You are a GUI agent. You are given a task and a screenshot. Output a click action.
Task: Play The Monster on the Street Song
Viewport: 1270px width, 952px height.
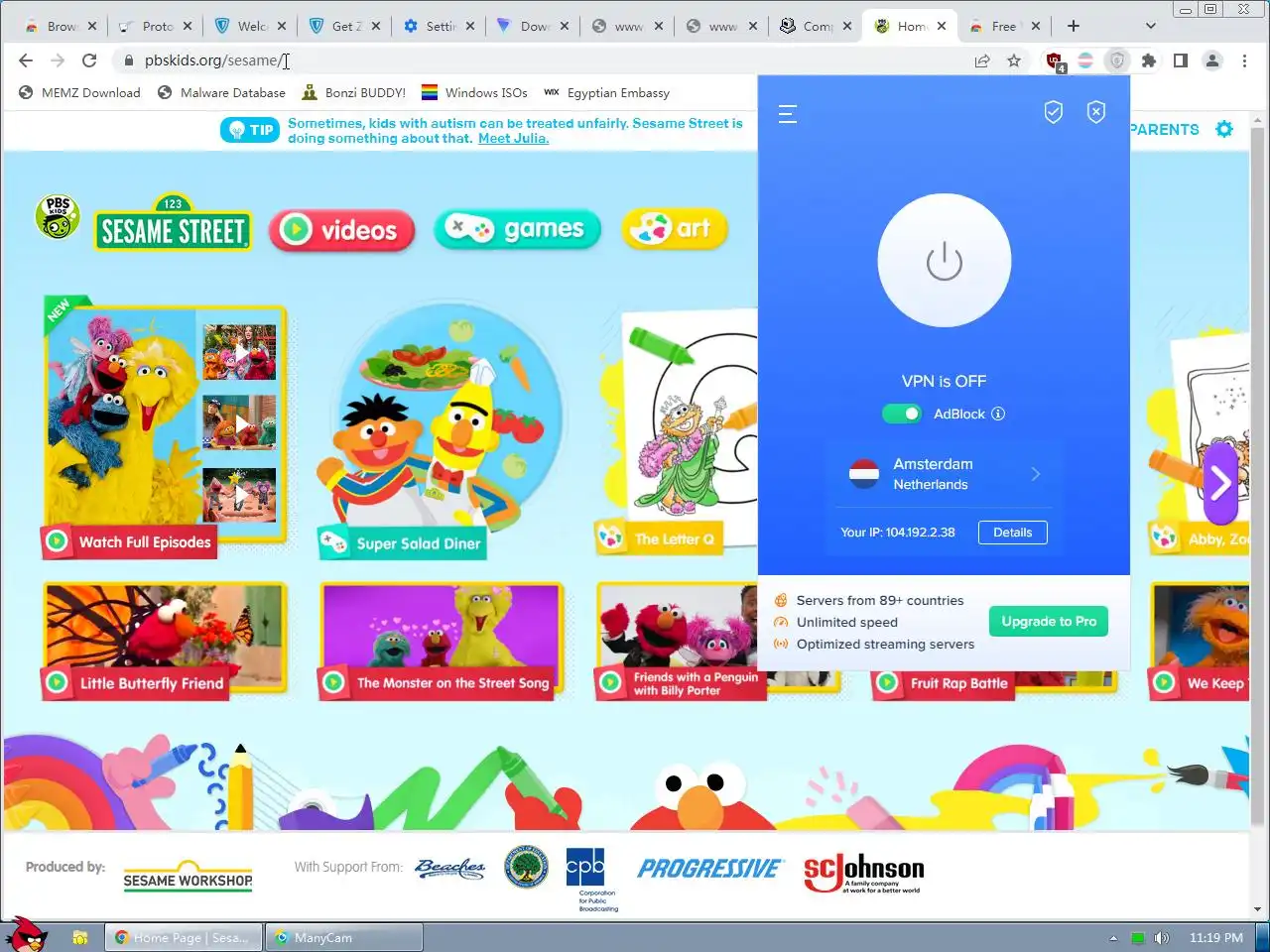tap(441, 641)
